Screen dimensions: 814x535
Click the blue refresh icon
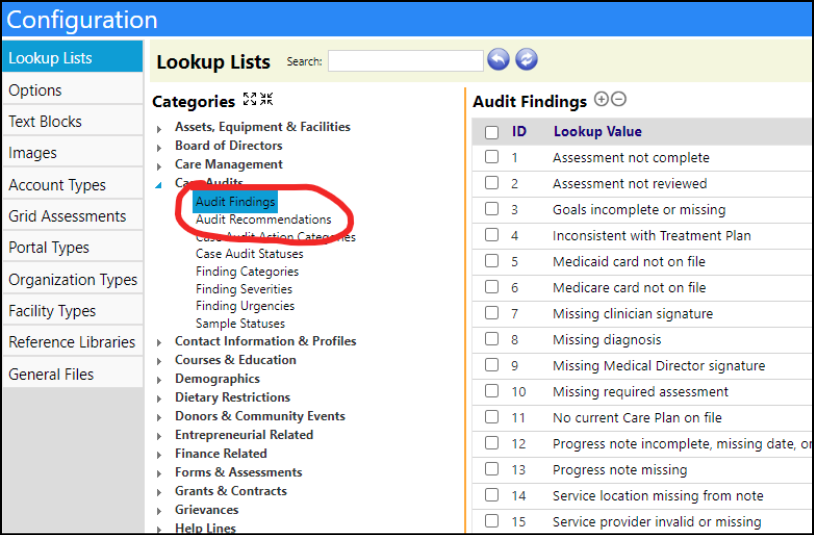[x=526, y=60]
